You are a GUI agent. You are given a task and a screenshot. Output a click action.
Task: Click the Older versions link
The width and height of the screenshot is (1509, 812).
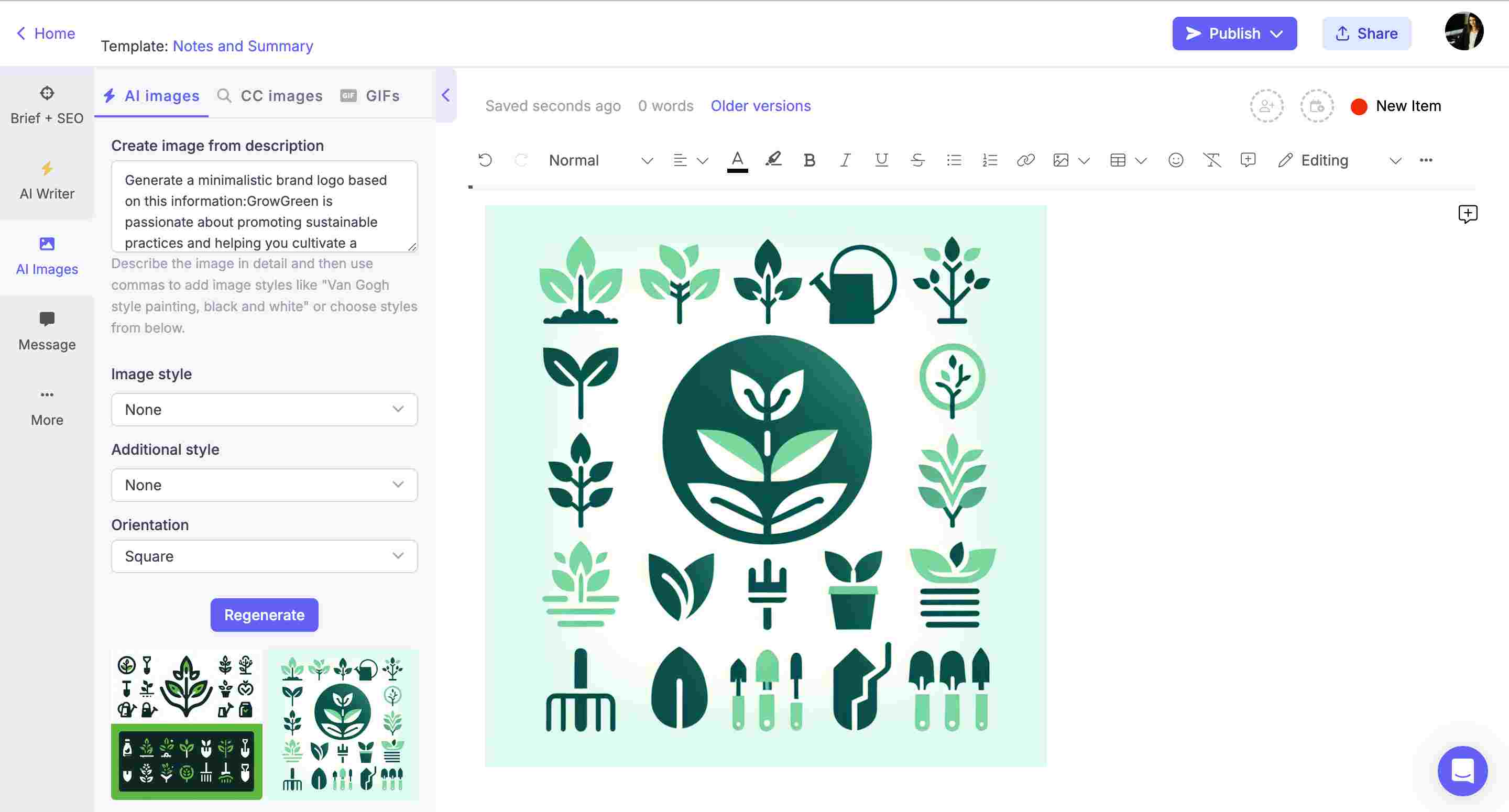click(760, 104)
